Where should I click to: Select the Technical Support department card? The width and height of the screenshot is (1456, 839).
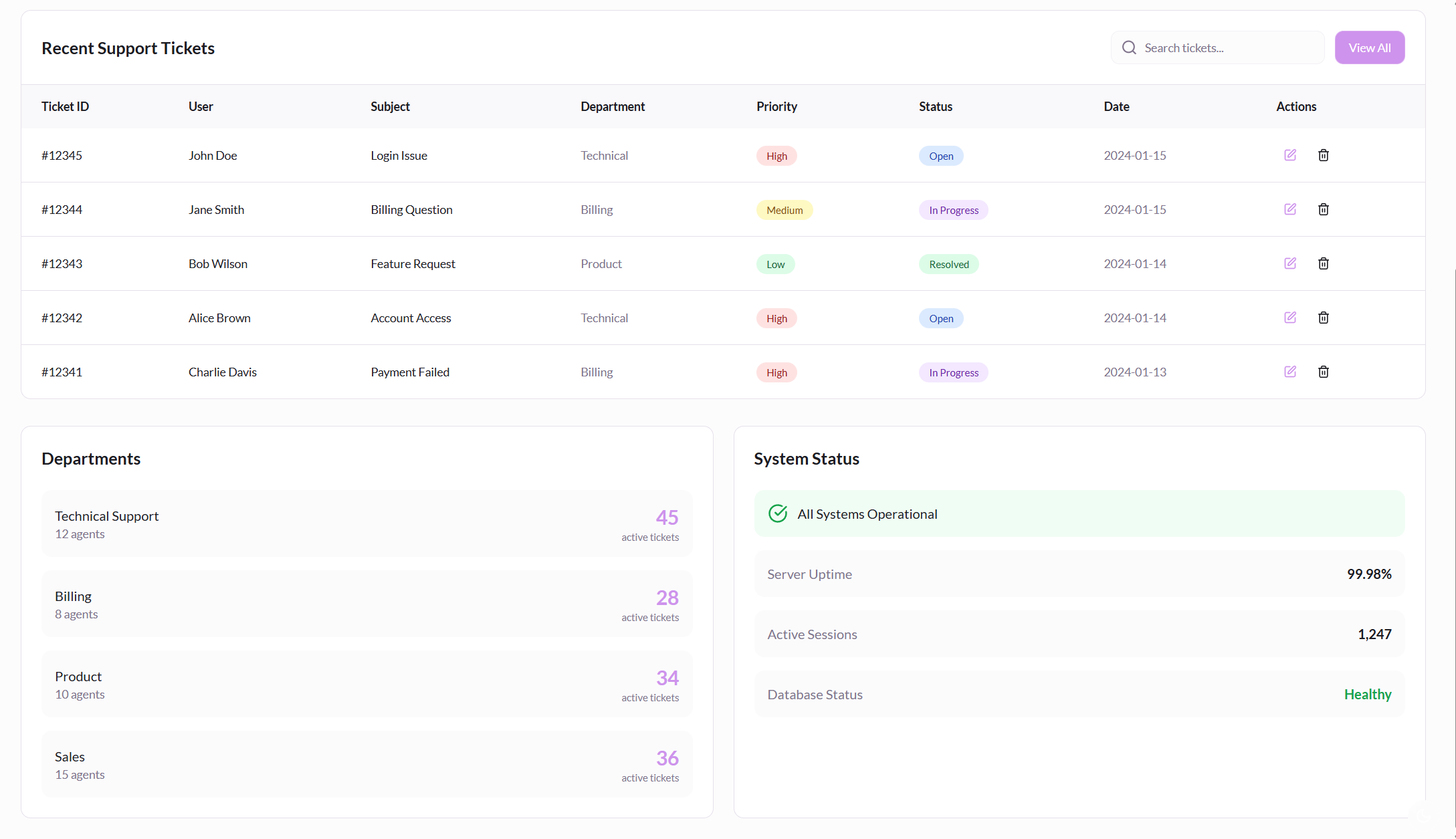tap(367, 523)
